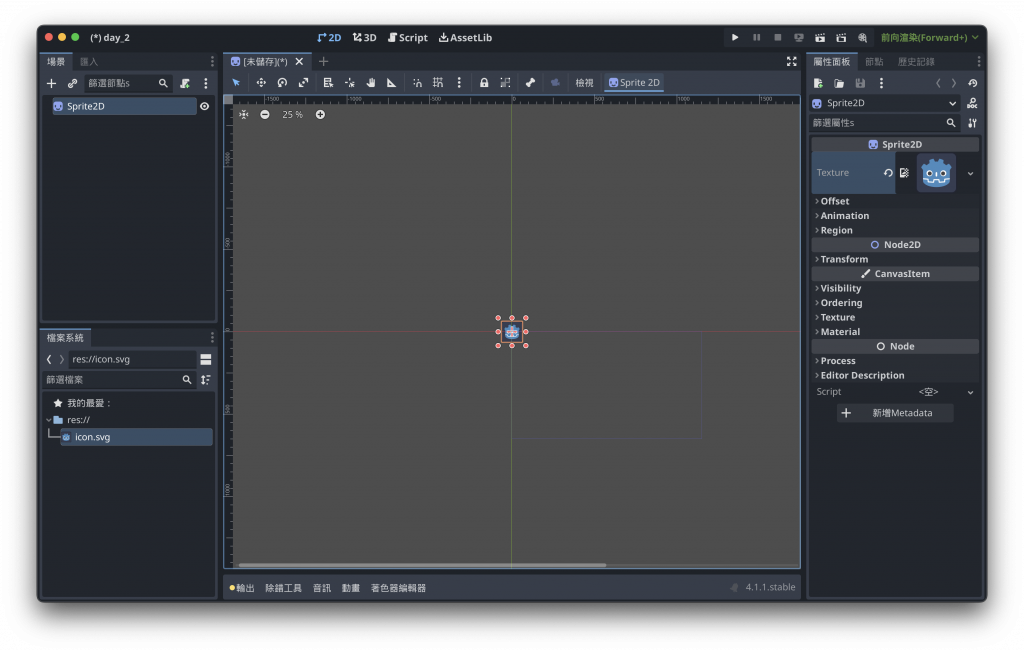Open snapping options three-dot menu
Viewport: 1024px width, 651px height.
click(459, 82)
